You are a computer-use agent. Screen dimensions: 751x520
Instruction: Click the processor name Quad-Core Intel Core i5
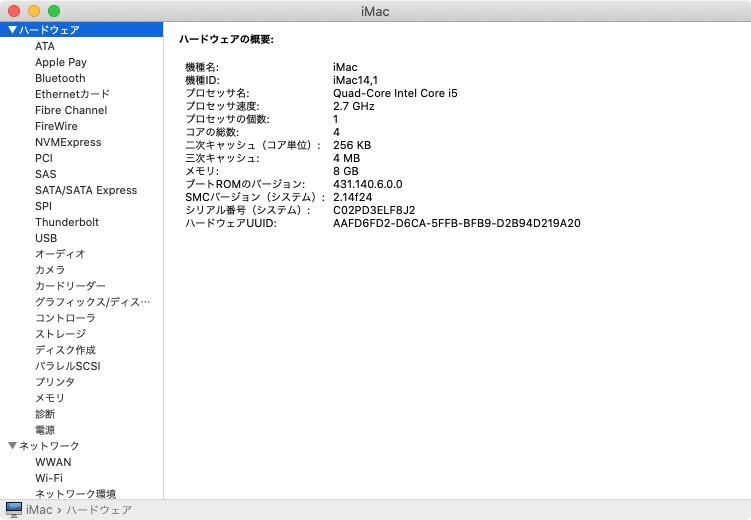pos(395,93)
